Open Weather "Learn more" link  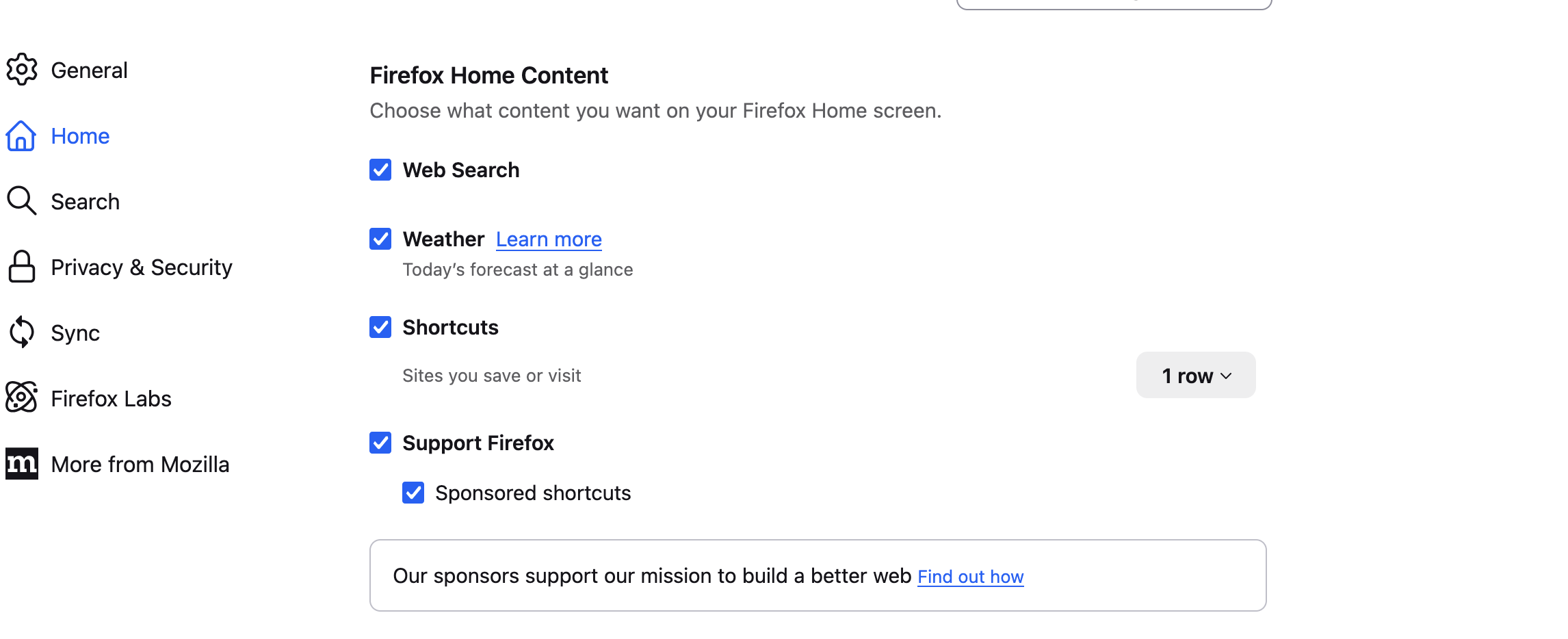(549, 239)
